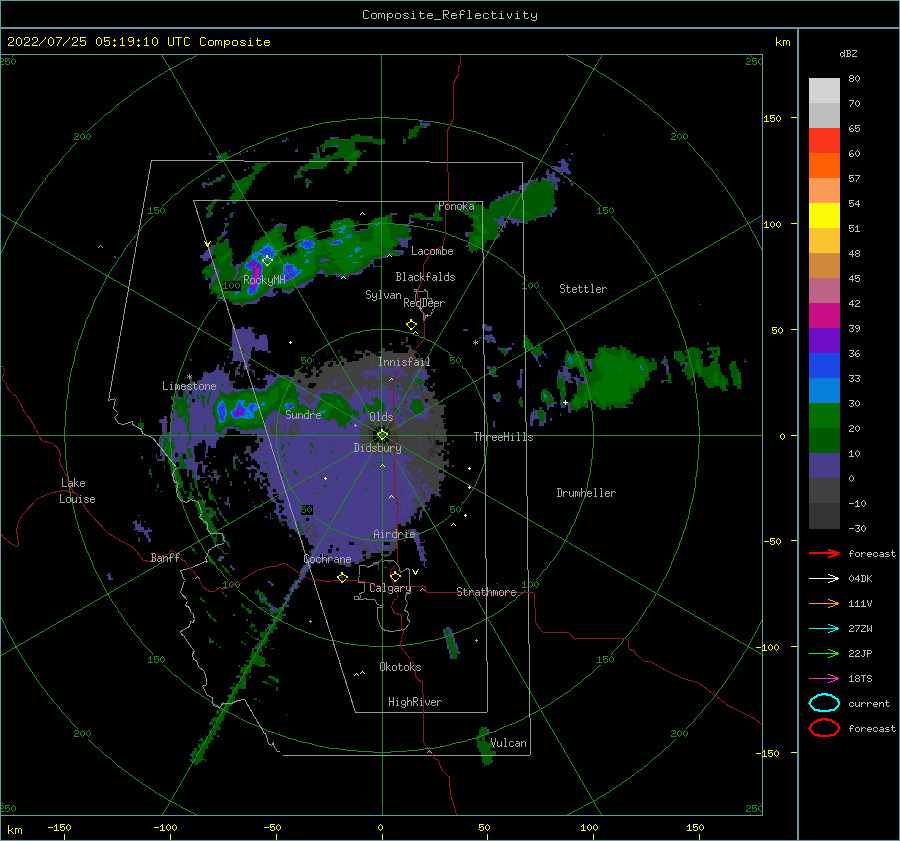900x841 pixels.
Task: Click the radar site marker between Olds and Didsbury
Action: coord(382,435)
